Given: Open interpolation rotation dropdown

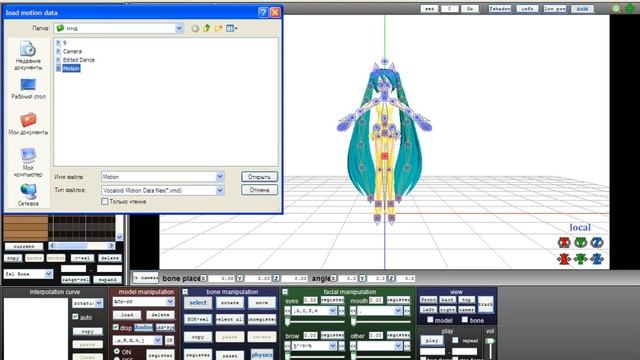Looking at the screenshot, I should click(x=99, y=303).
